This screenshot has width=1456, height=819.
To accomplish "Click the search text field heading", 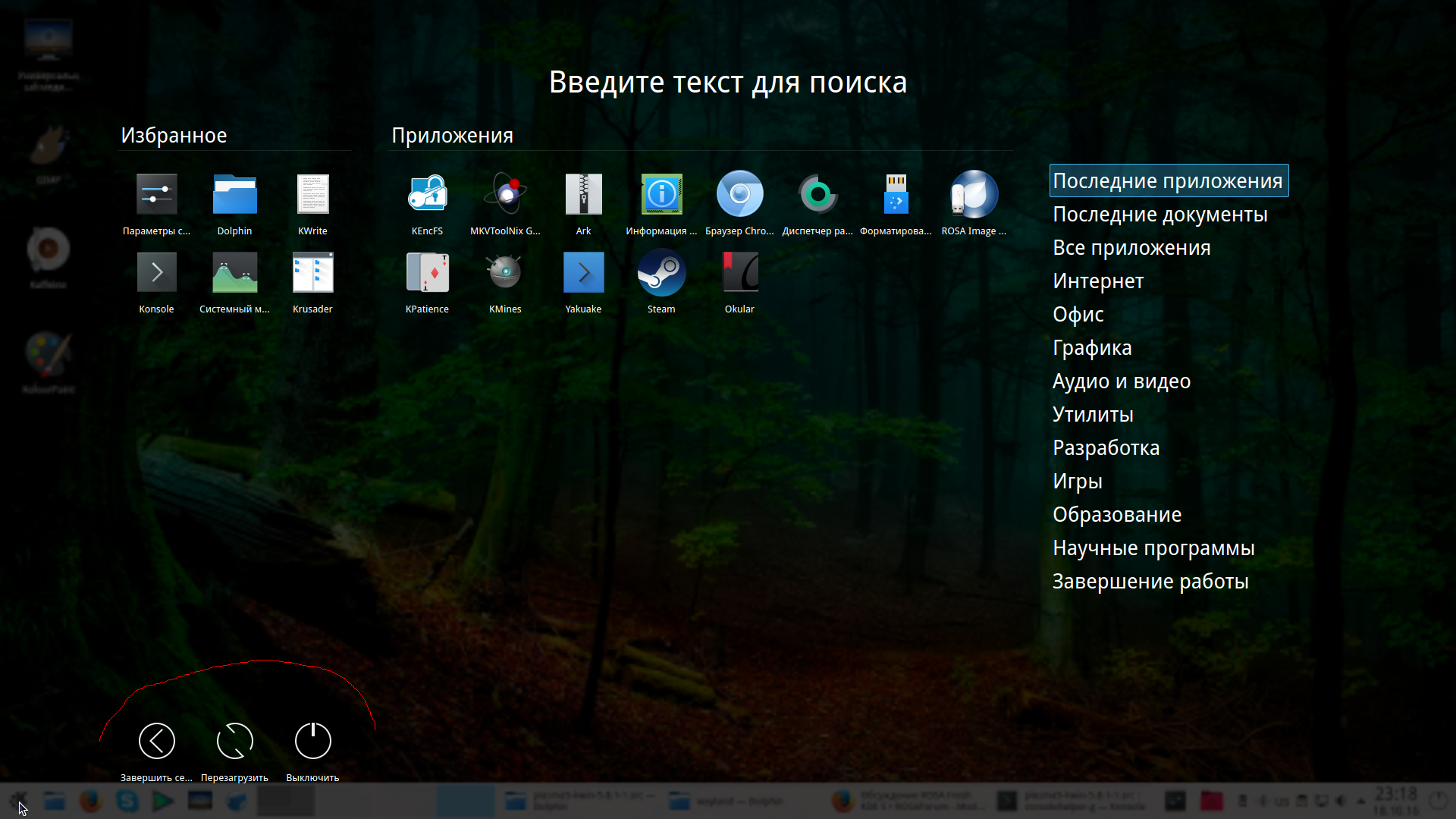I will coord(727,82).
